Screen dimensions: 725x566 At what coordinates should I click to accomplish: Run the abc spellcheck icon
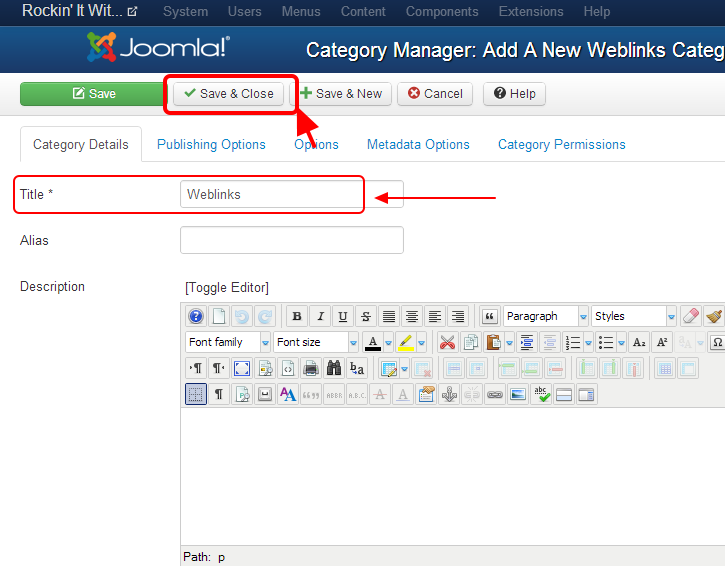(x=541, y=394)
